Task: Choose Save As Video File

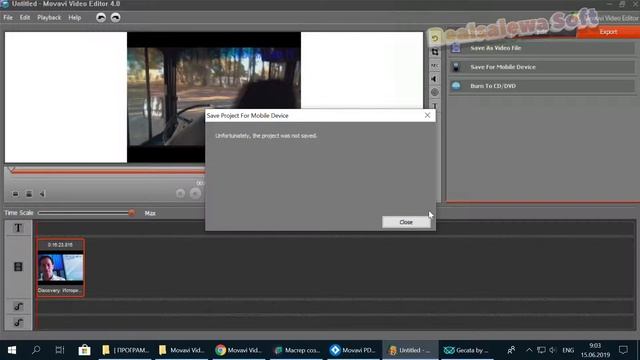Action: click(x=541, y=48)
